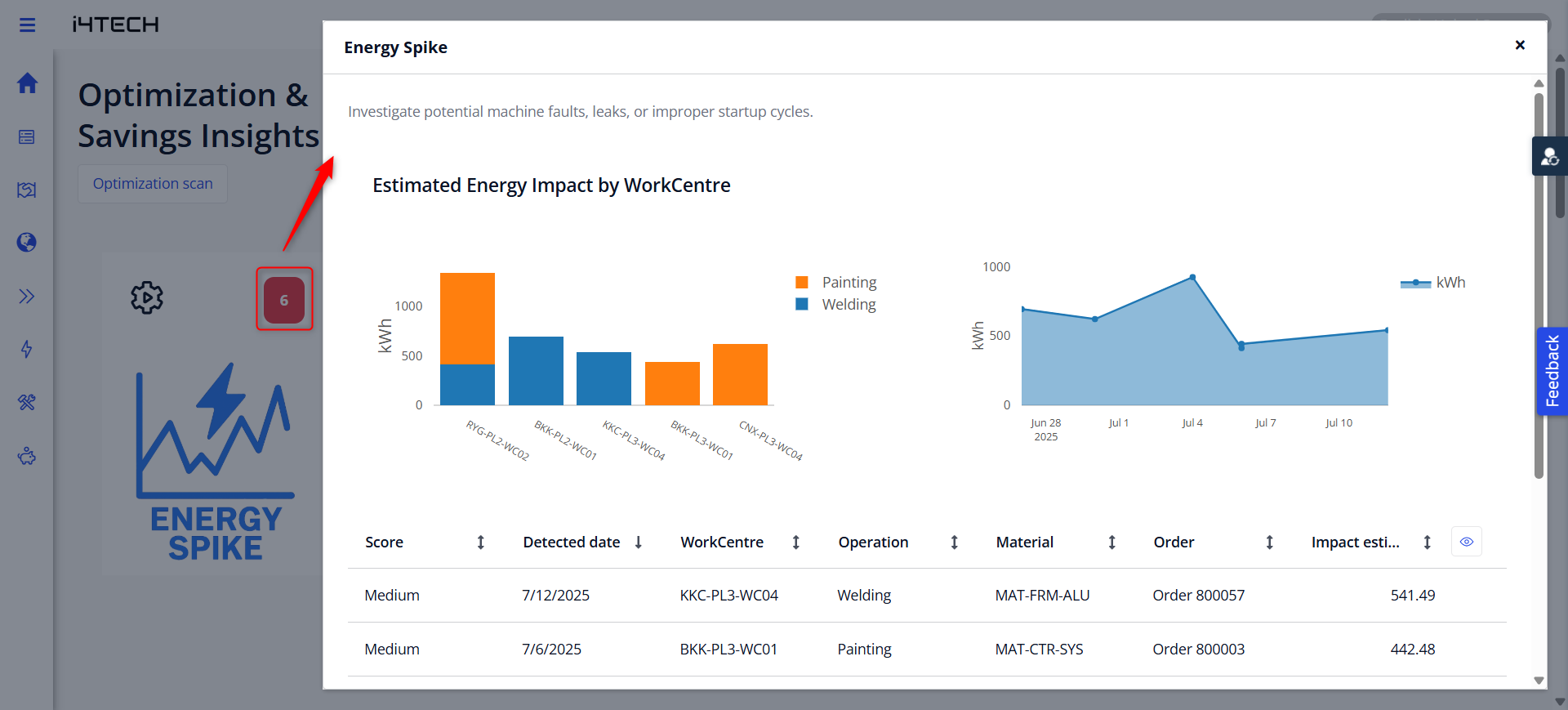This screenshot has height=710, width=1568.
Task: Click the gear play settings icon
Action: click(x=147, y=298)
